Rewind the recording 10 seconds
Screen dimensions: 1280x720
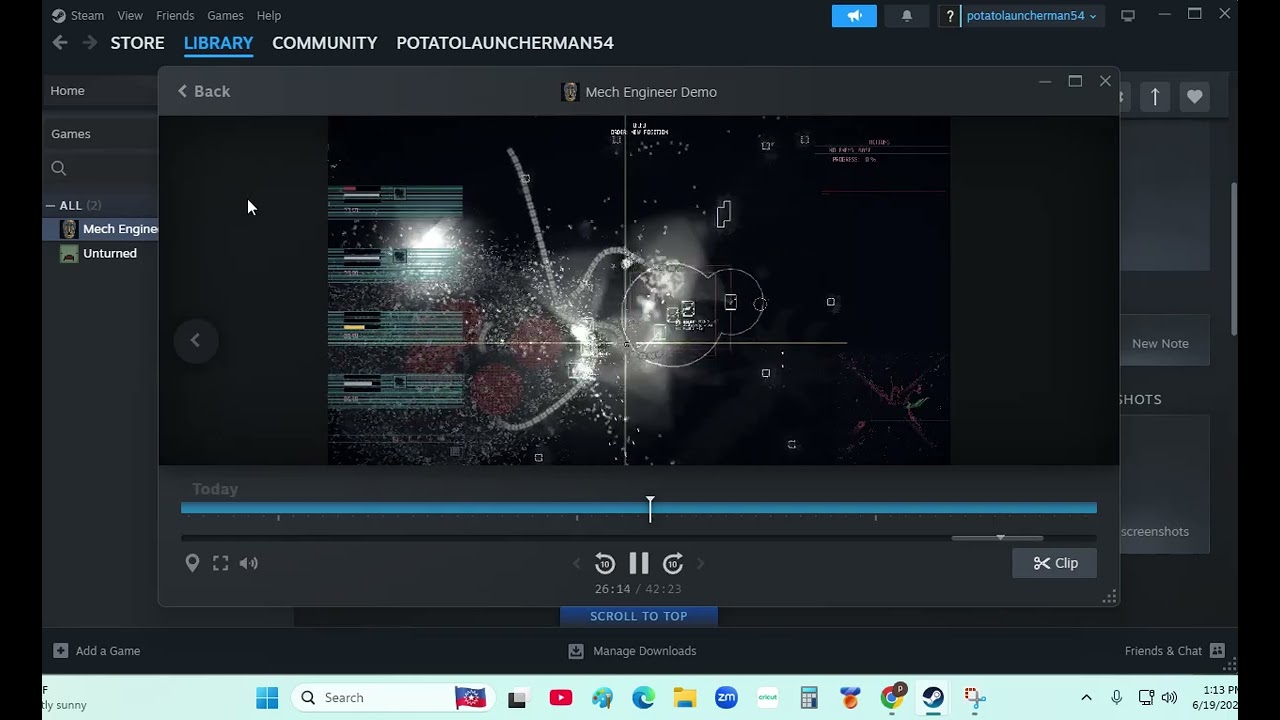tap(605, 563)
